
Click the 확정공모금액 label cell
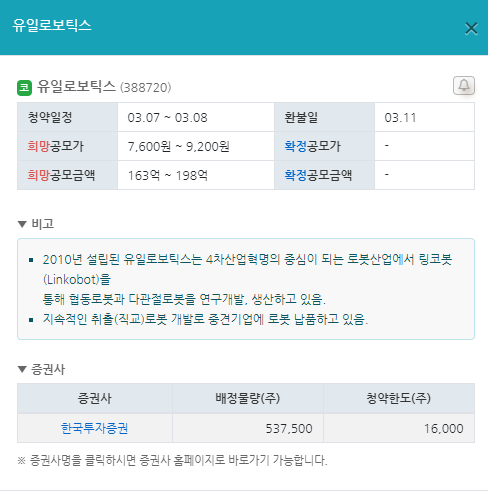[x=324, y=175]
